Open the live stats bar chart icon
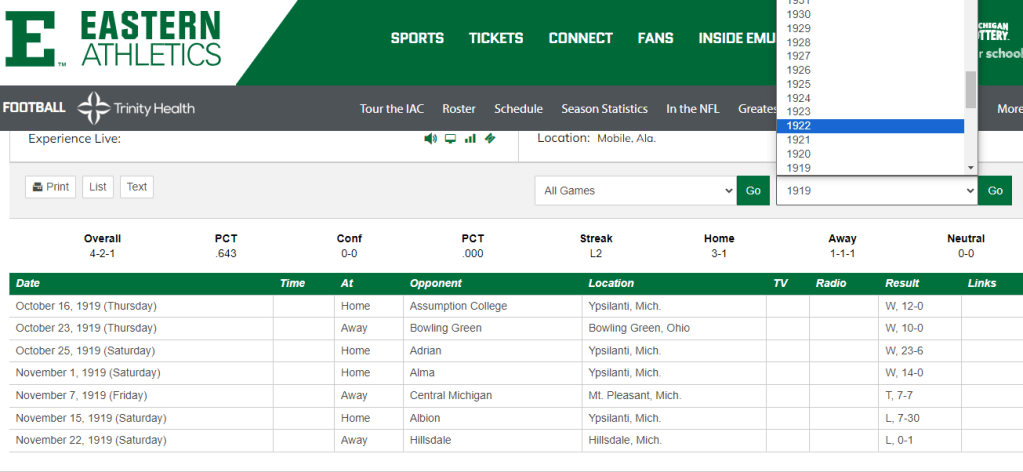Viewport: 1023px width, 472px height. (x=470, y=139)
